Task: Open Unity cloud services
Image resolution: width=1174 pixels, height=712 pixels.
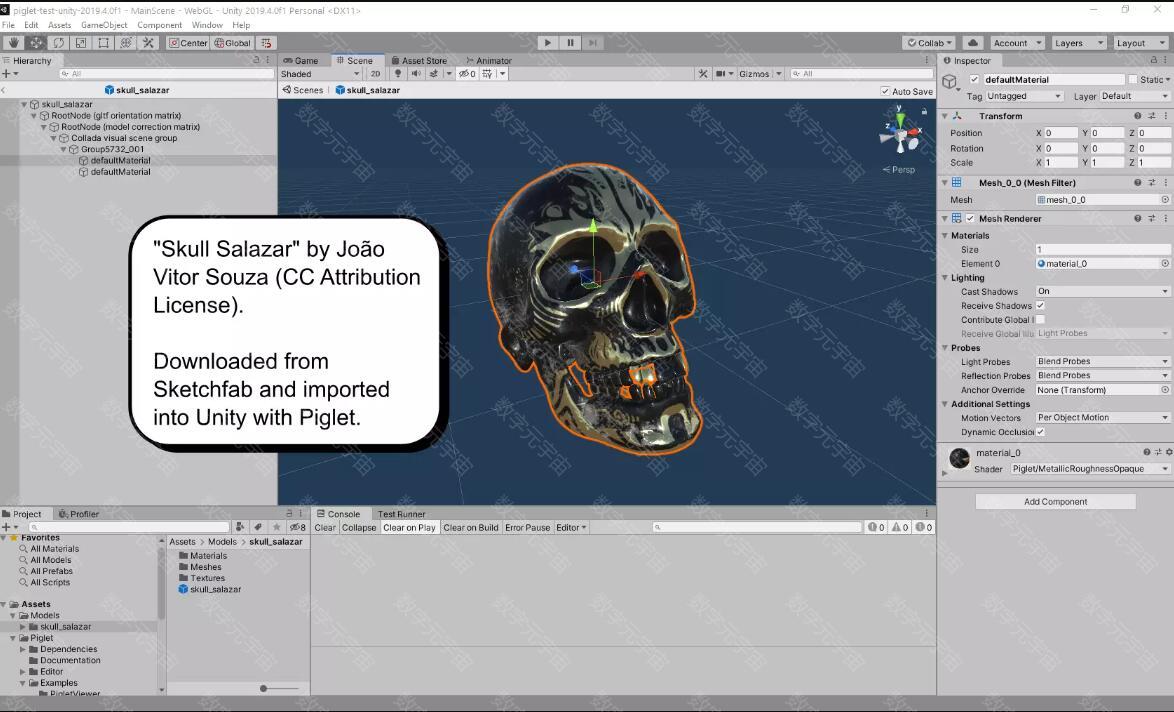Action: point(972,43)
